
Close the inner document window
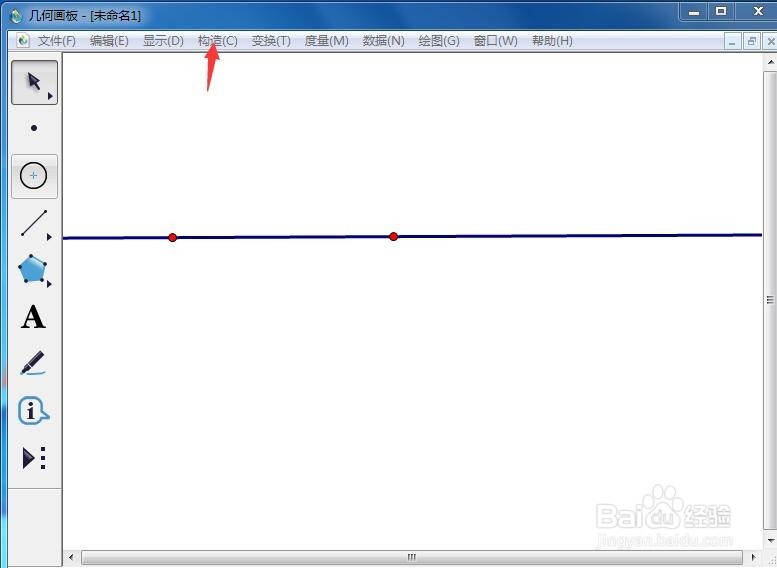[x=771, y=42]
